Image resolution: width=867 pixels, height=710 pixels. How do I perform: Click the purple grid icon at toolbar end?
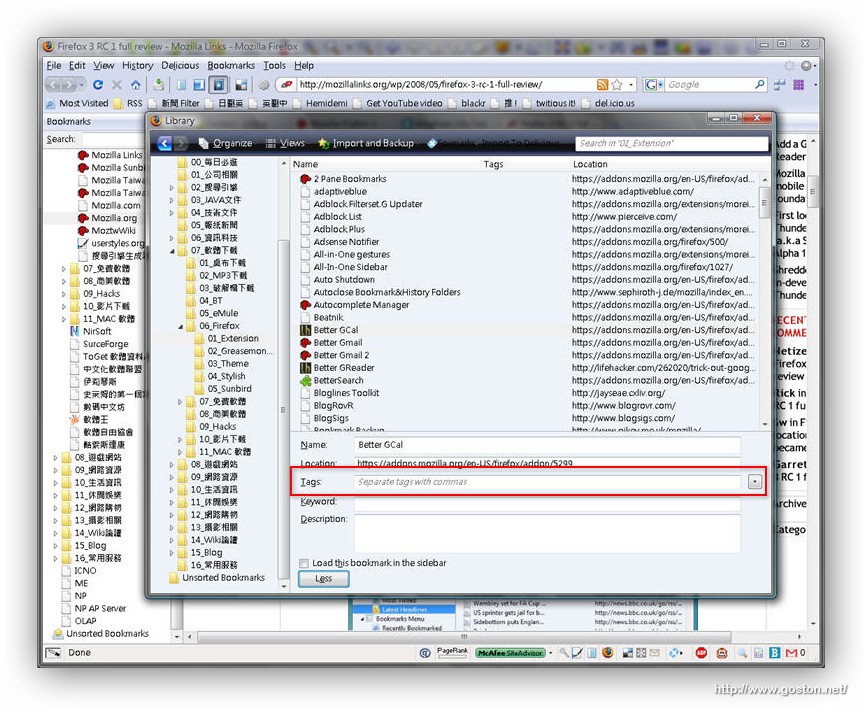coord(798,85)
